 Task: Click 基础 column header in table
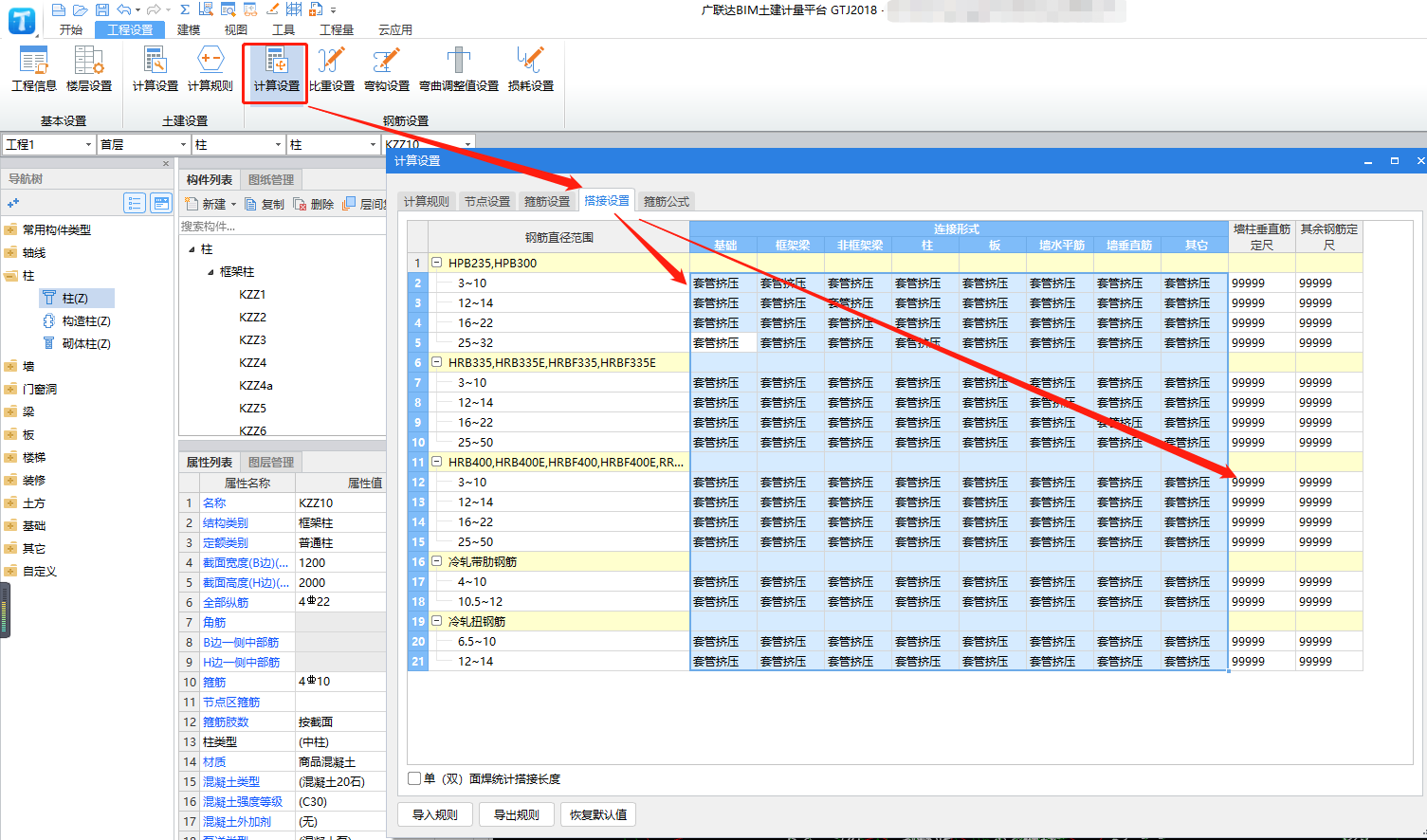coord(723,245)
